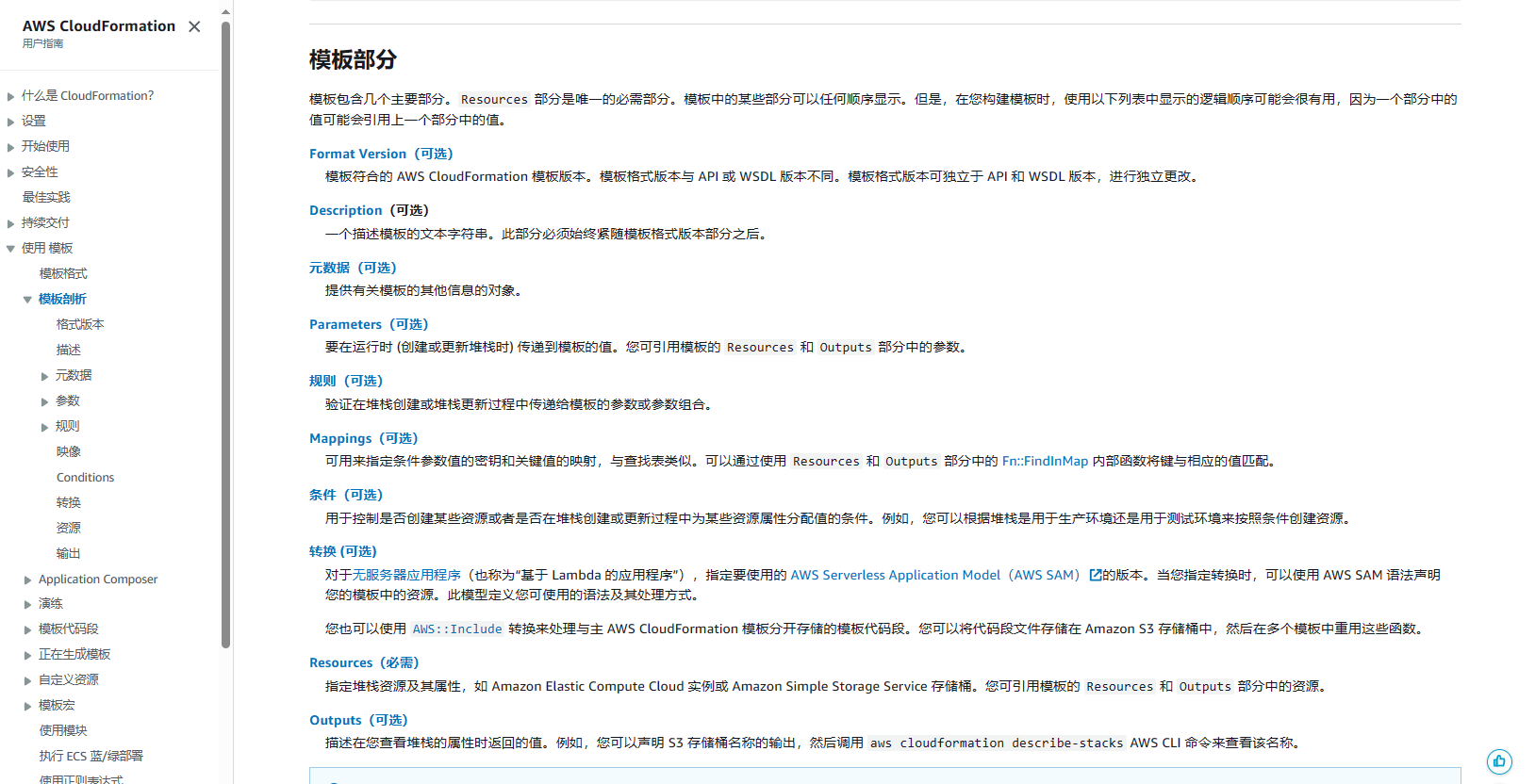Image resolution: width=1535 pixels, height=784 pixels.
Task: Open the Fn::FindInMap function link
Action: pyautogui.click(x=1045, y=461)
